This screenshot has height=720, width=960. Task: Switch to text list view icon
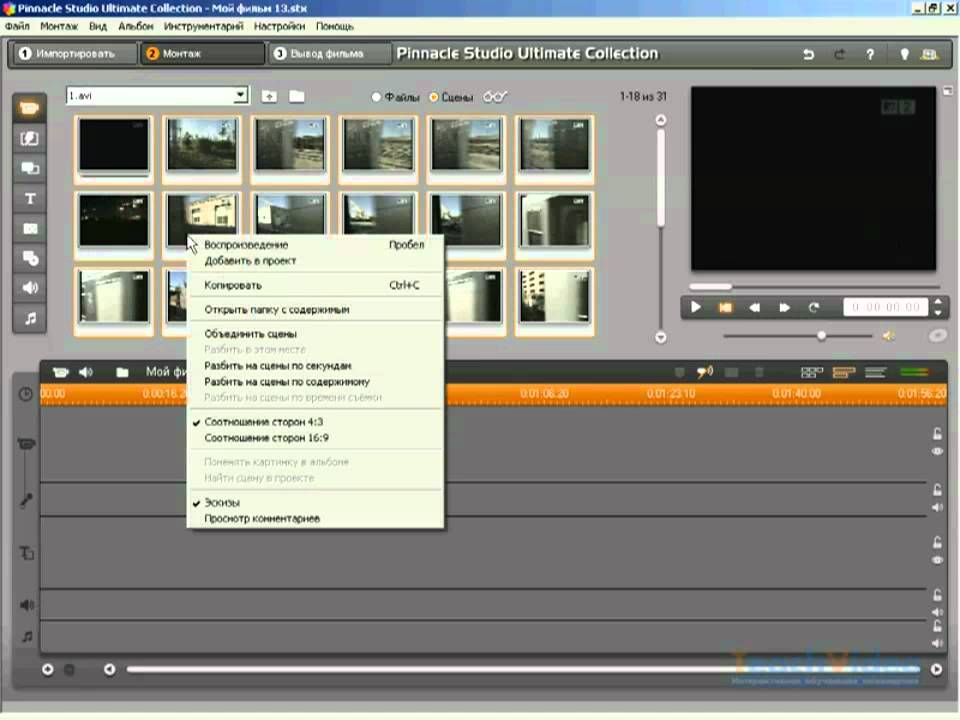click(x=876, y=372)
